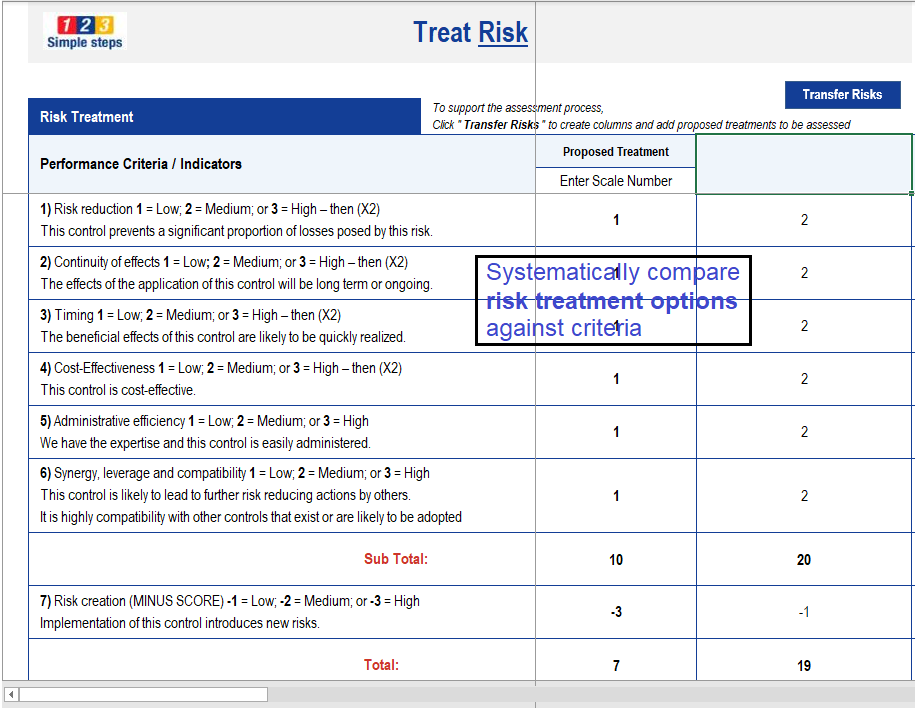Select Cost-Effectiveness score cell showing 1

pyautogui.click(x=616, y=379)
